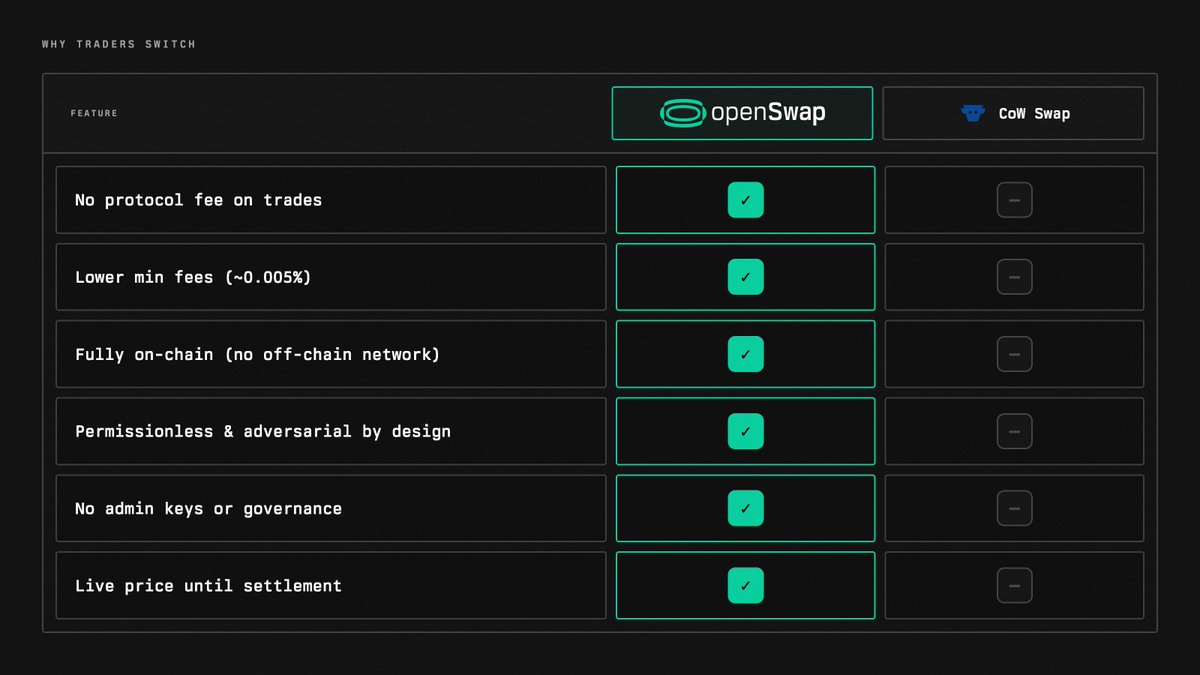Click the CoW Swap dash box for live price row
1200x675 pixels.
tap(1014, 585)
